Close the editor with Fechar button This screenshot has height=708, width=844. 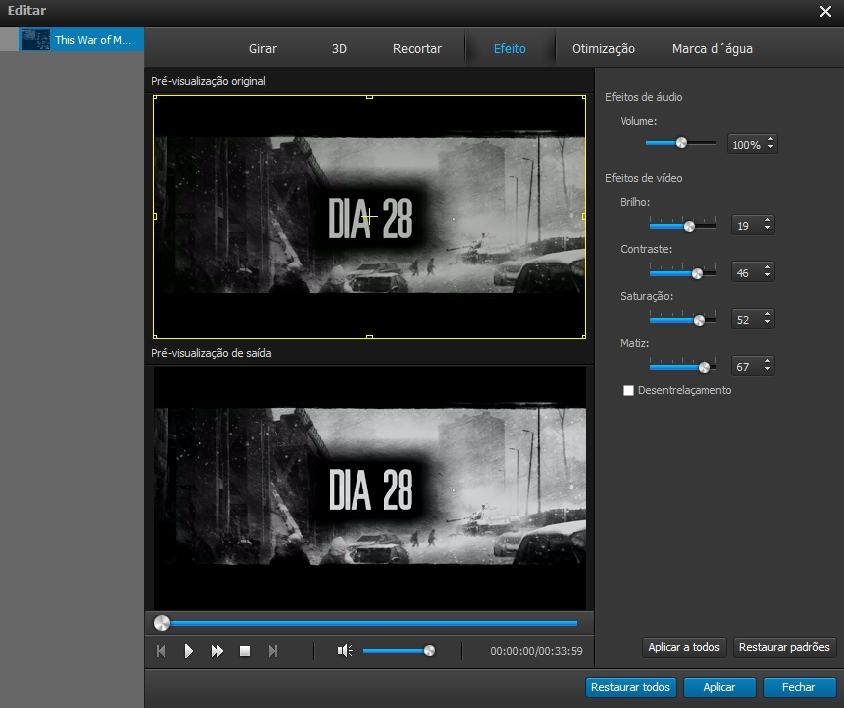pos(799,687)
